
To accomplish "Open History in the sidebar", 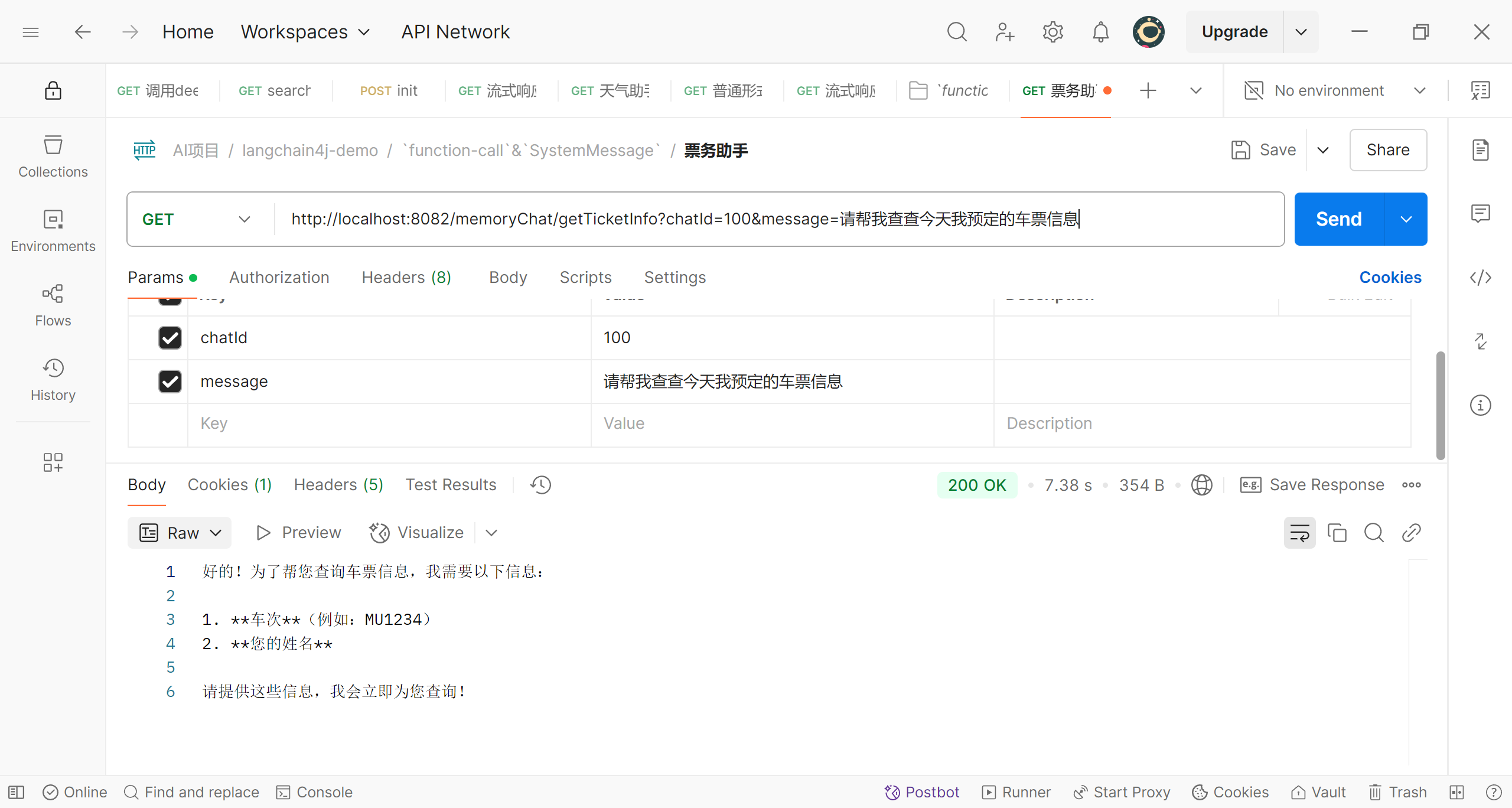I will pyautogui.click(x=53, y=379).
